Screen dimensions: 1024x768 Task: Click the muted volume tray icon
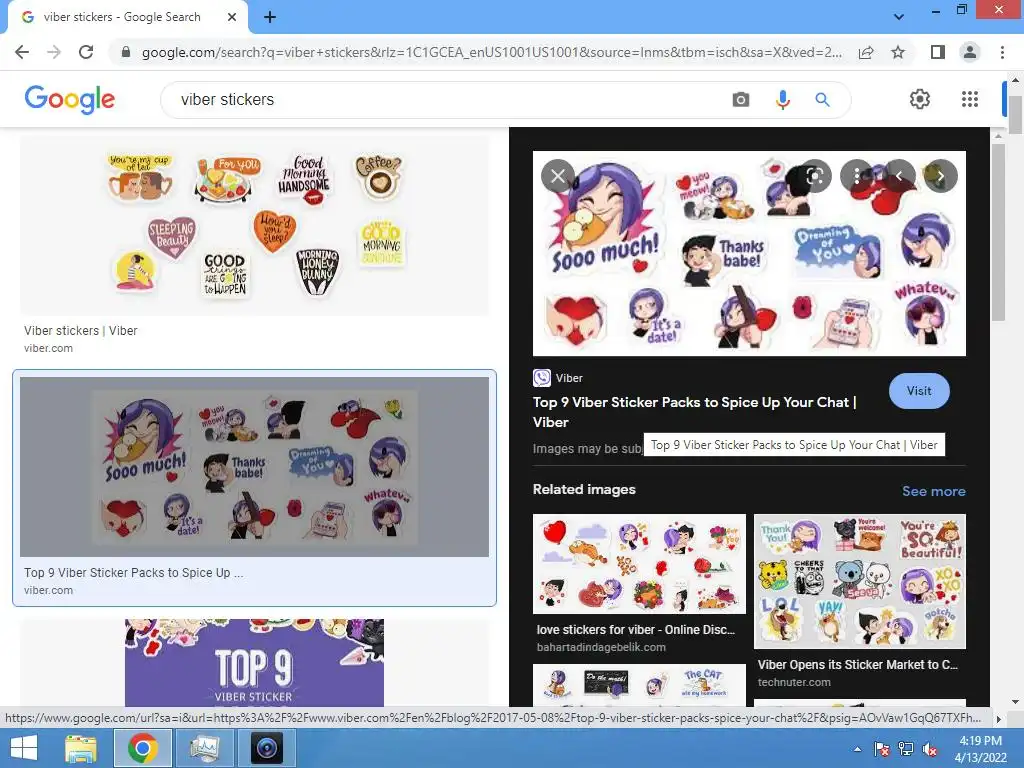pos(930,749)
